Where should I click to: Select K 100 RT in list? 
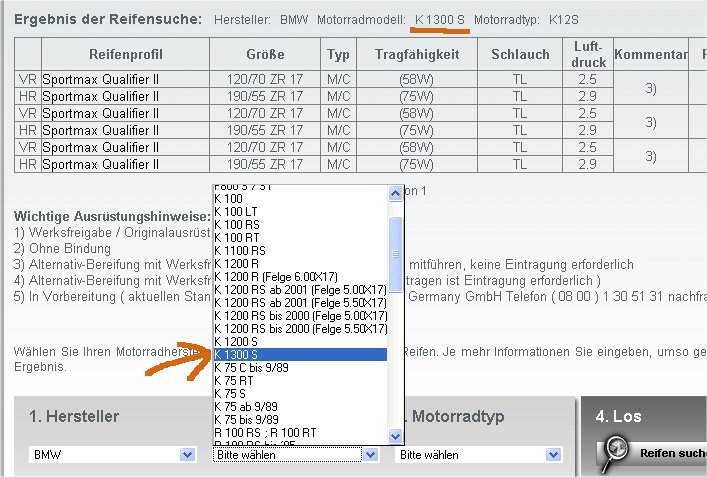pyautogui.click(x=300, y=238)
